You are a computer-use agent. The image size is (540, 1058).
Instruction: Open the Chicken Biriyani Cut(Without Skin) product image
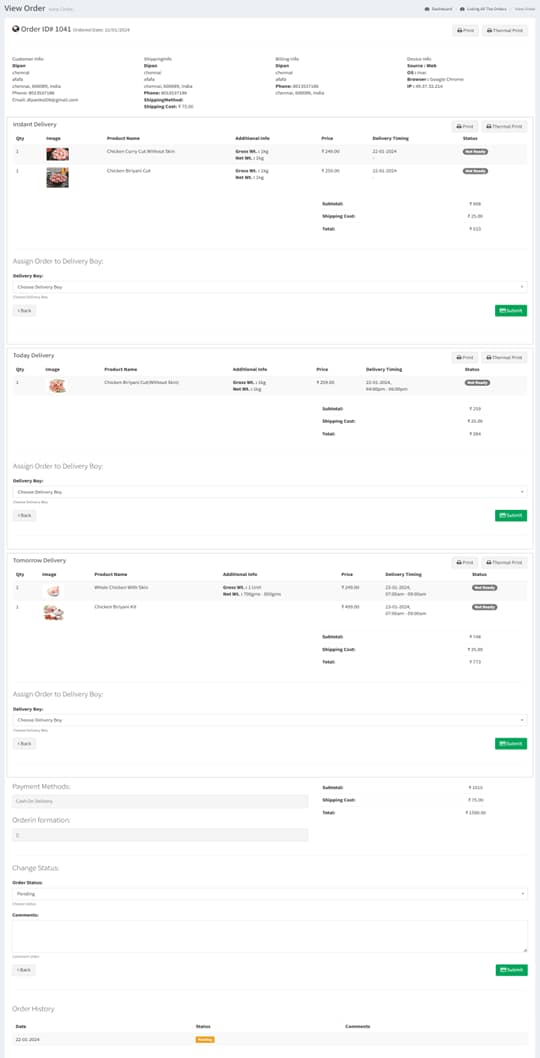(x=57, y=386)
